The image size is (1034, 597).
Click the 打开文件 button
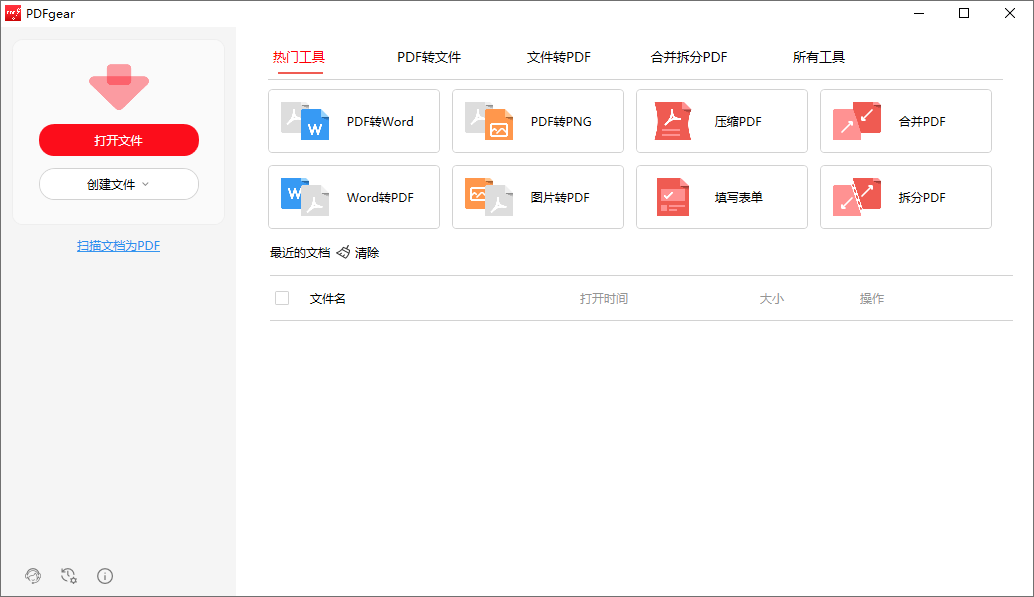click(x=118, y=140)
